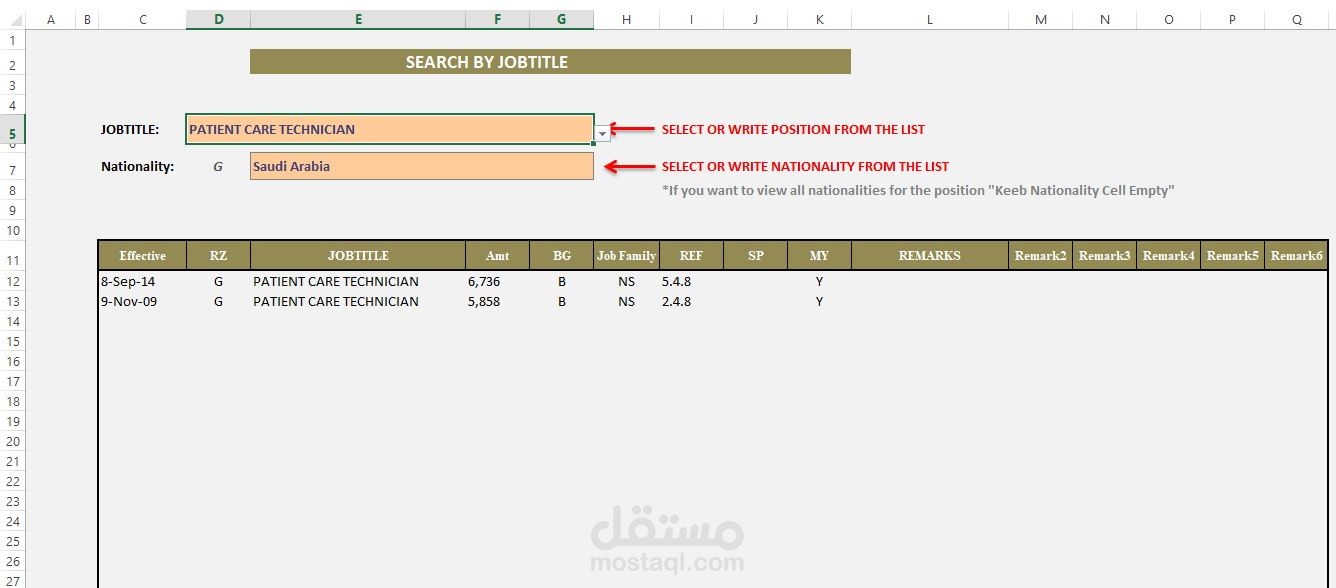Select row 1 header
This screenshot has width=1336, height=588.
click(12, 41)
